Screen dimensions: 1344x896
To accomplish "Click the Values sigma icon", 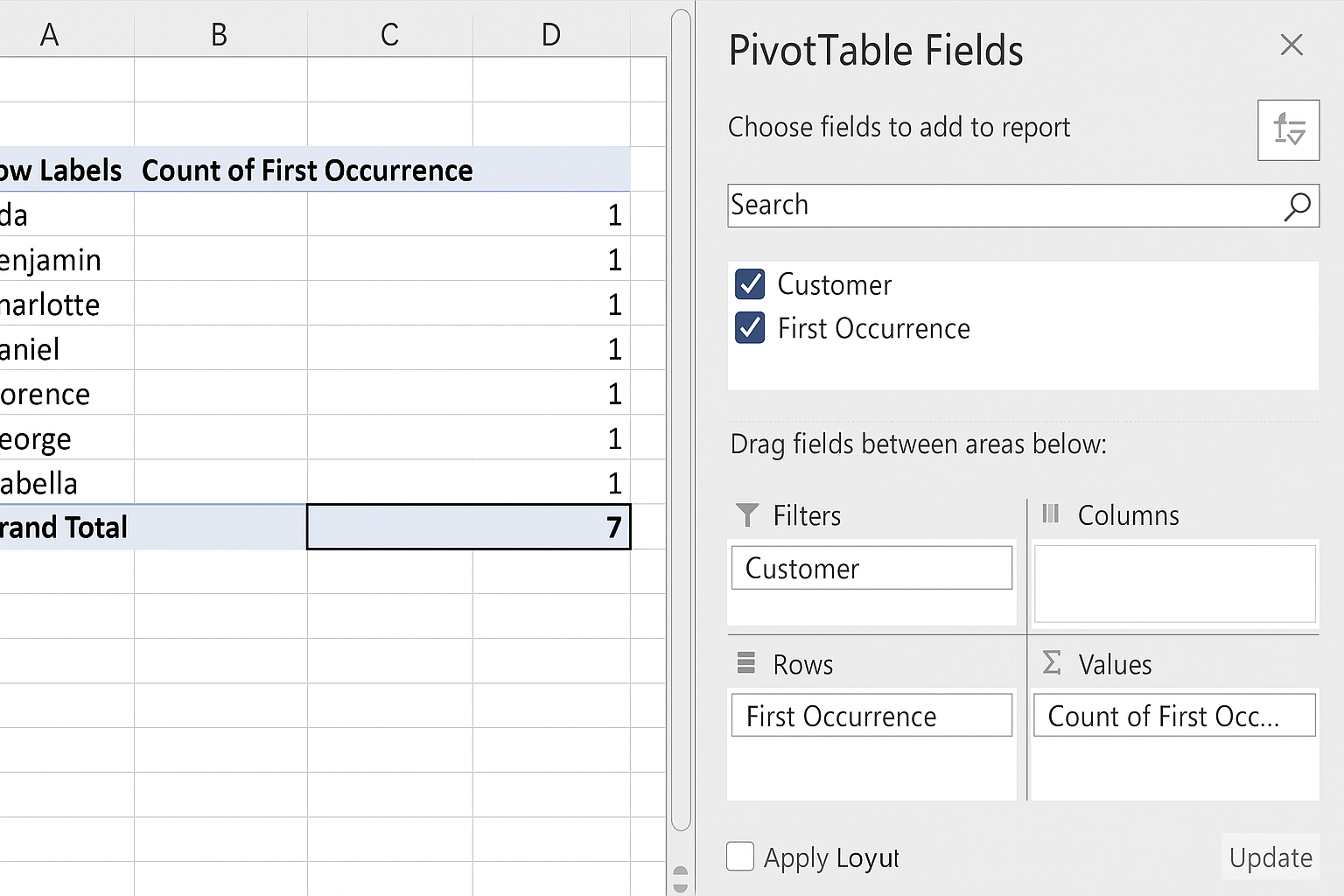I will pos(1052,662).
